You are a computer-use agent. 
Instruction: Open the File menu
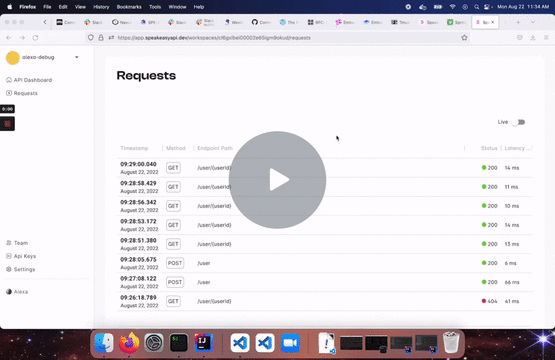click(47, 7)
